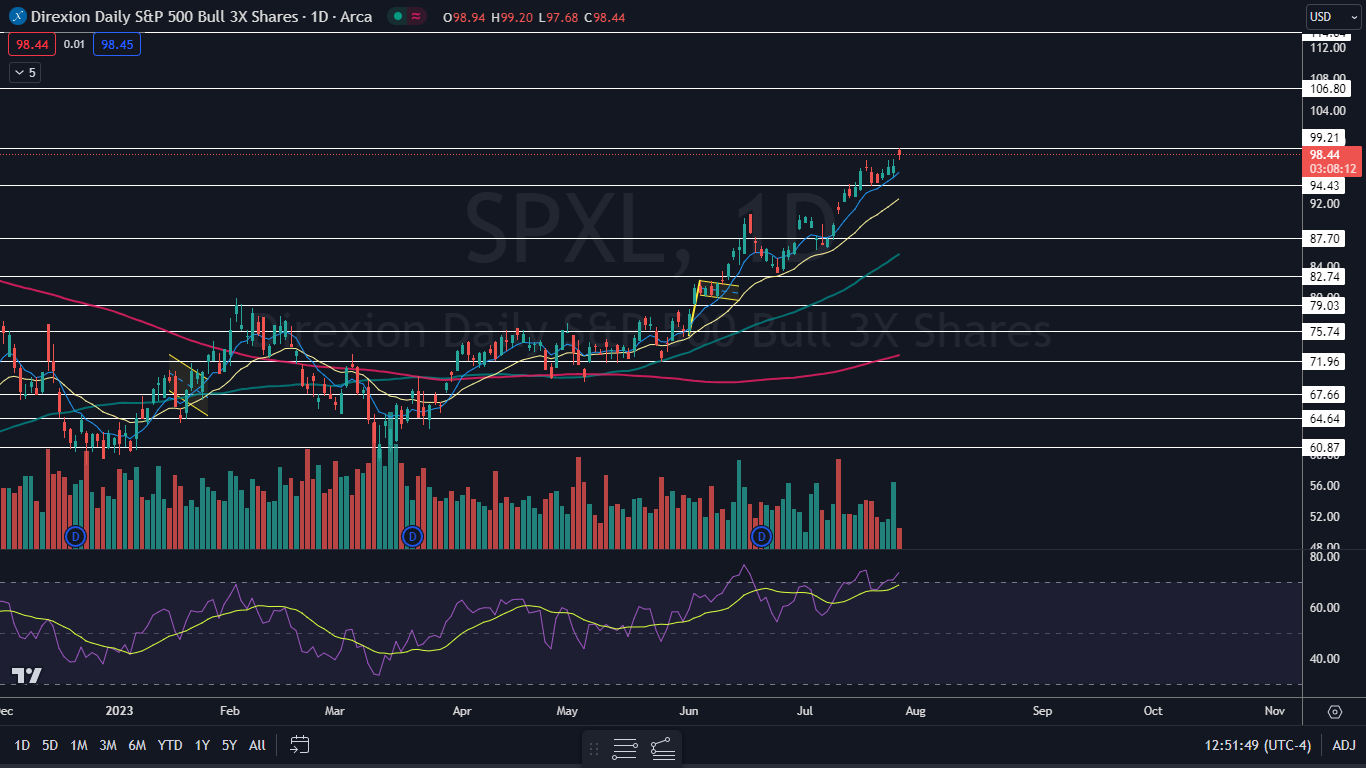This screenshot has width=1366, height=768.
Task: Click the pink delayed data indicator icon
Action: click(x=417, y=17)
